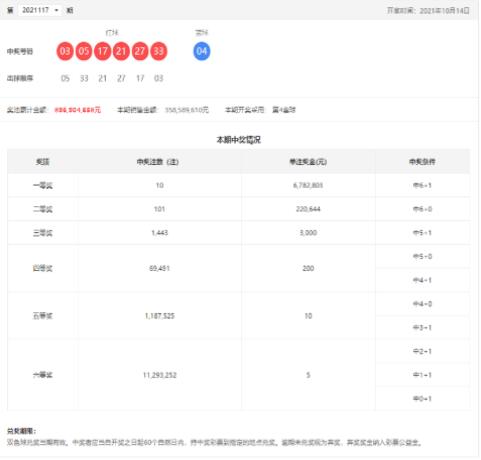The height and width of the screenshot is (460, 481).
Task: Click 27 in the ball draw order row
Action: tap(121, 79)
